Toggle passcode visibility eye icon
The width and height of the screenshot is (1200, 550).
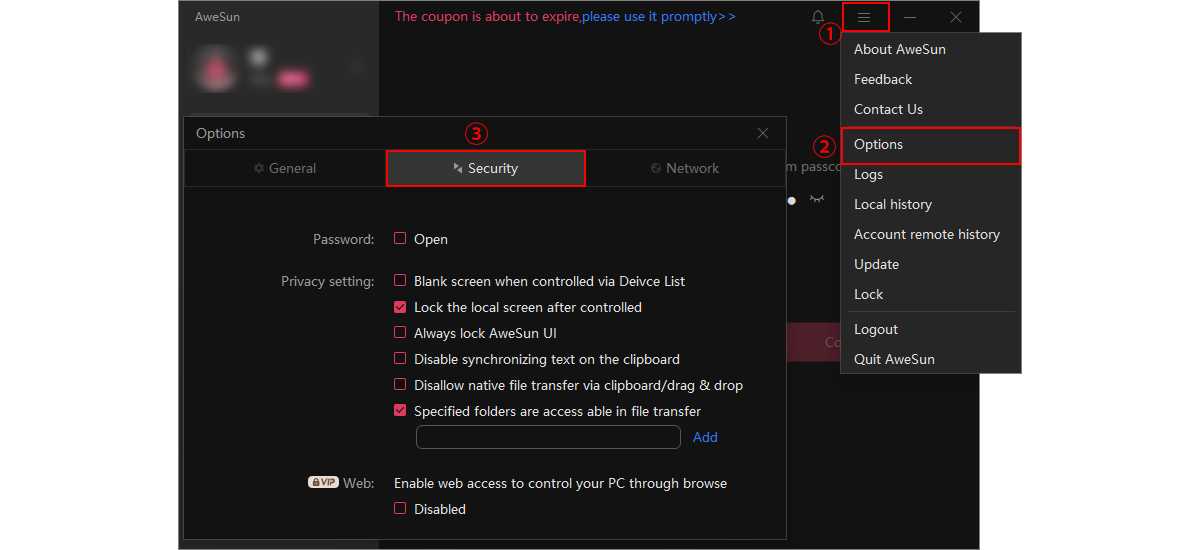[817, 199]
